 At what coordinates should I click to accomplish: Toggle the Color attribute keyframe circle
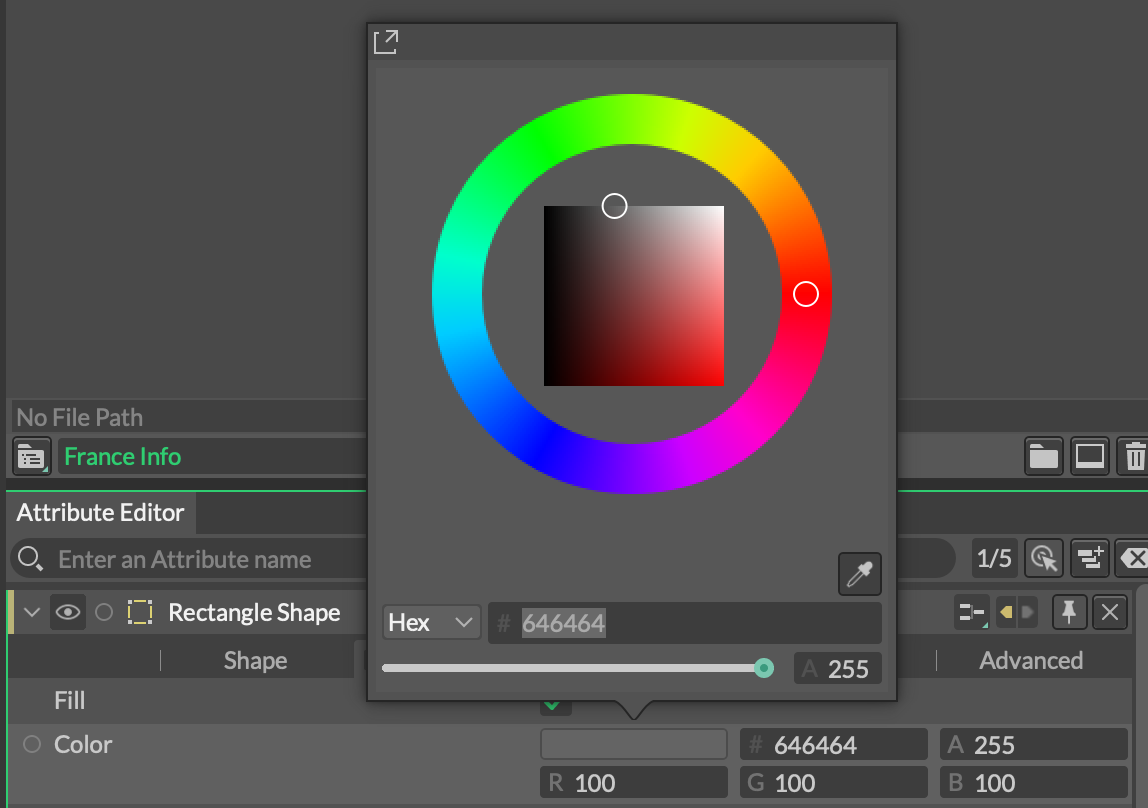(32, 744)
